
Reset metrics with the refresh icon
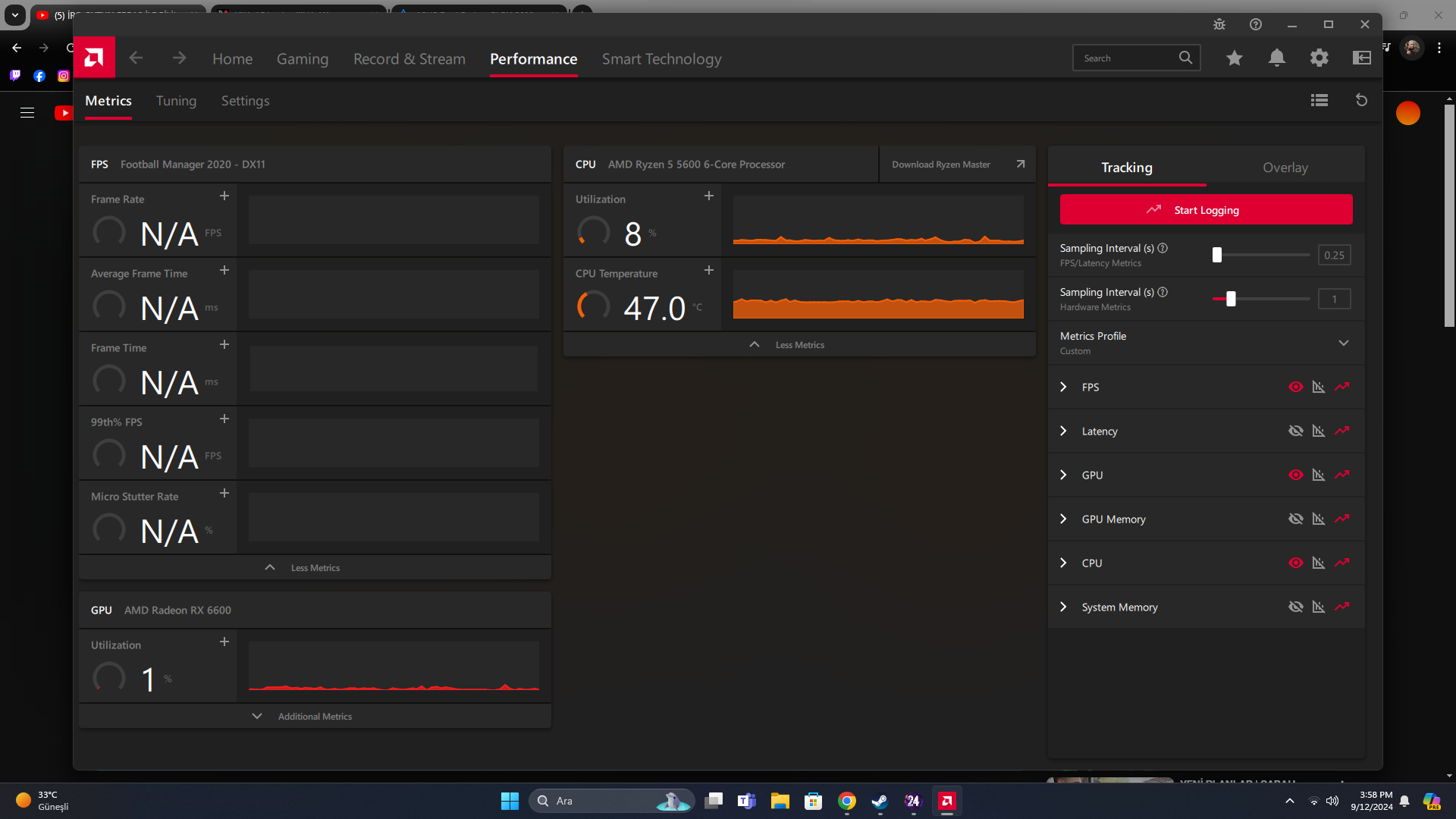click(1361, 100)
